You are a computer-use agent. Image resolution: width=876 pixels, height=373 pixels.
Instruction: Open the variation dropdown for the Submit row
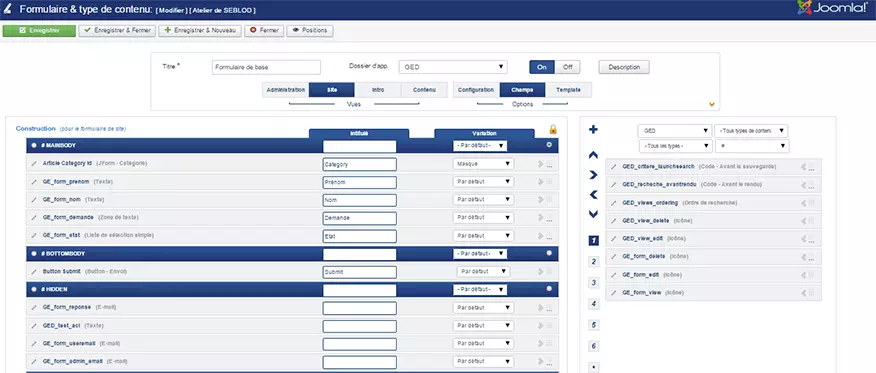click(483, 271)
